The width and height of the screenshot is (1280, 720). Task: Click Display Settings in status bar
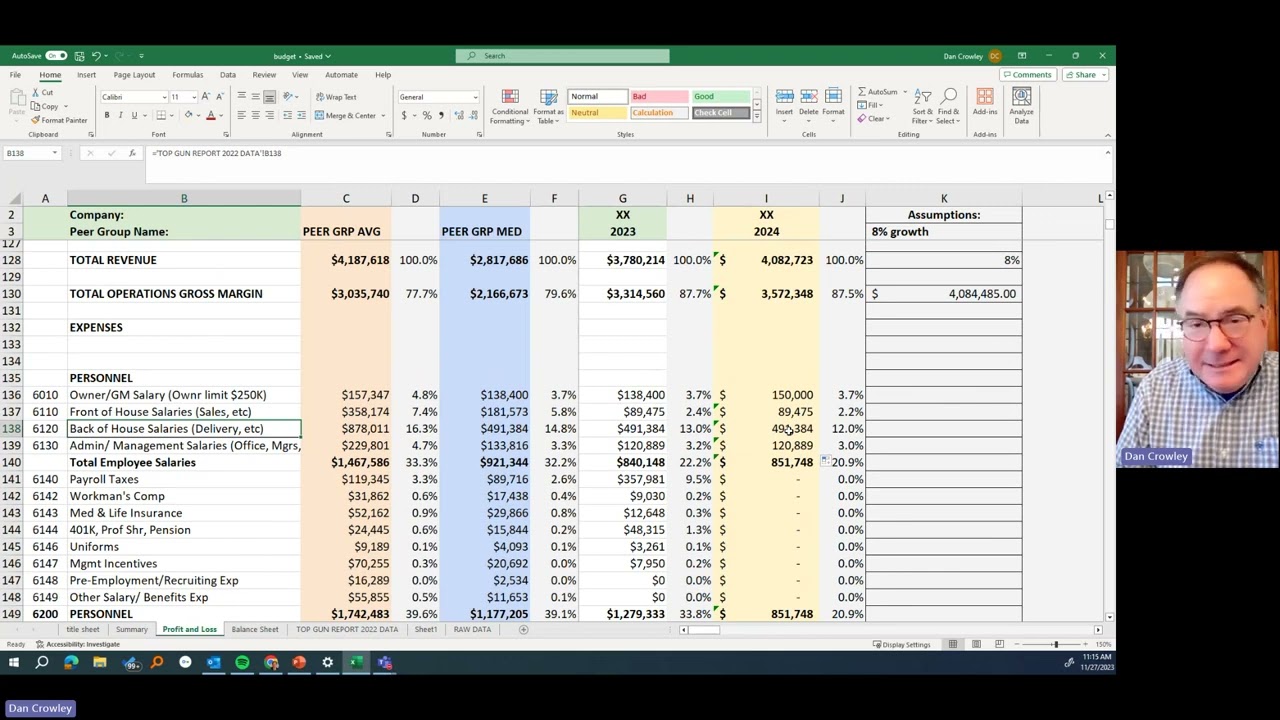coord(901,645)
